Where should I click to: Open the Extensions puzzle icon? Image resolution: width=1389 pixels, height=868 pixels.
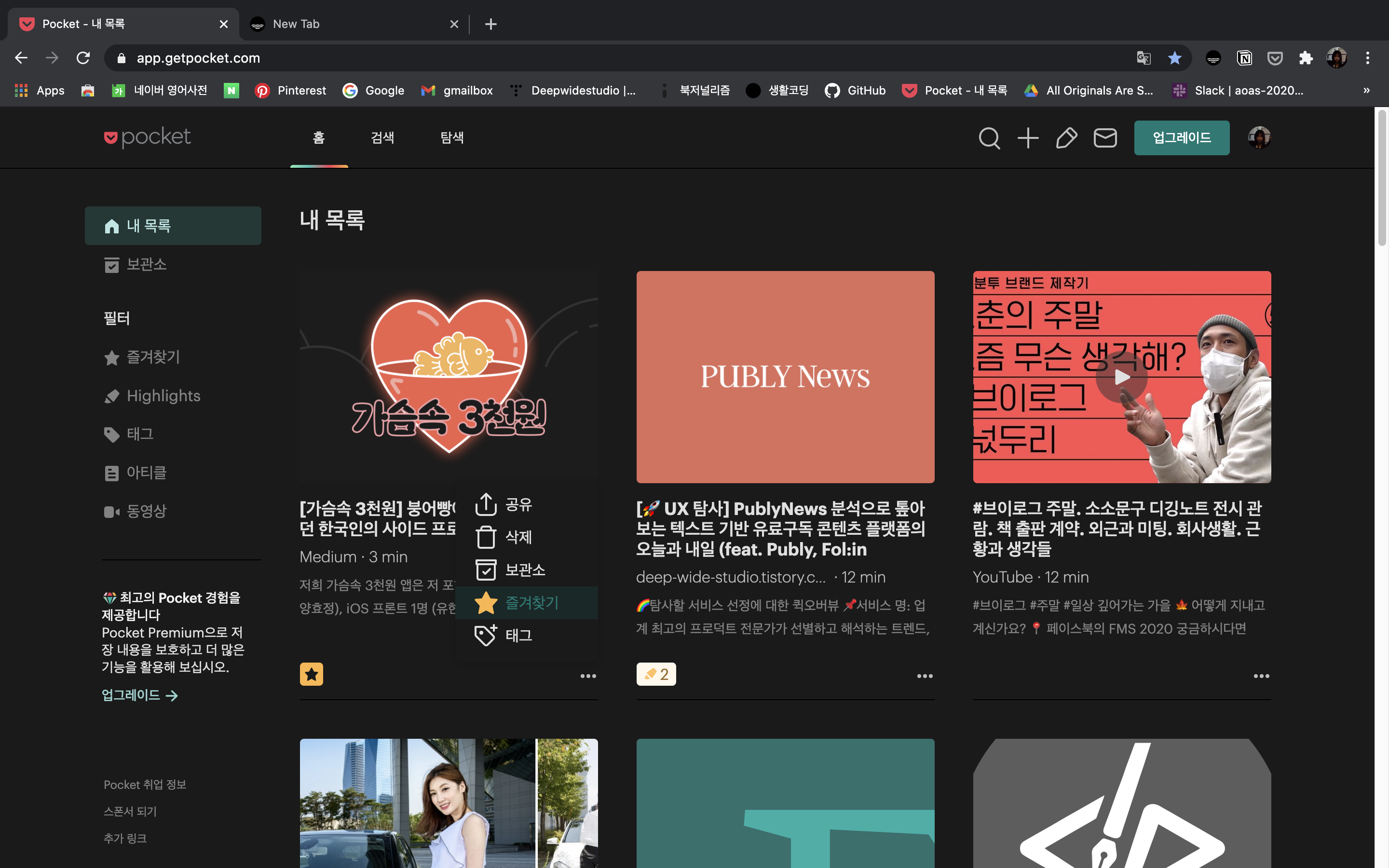(1306, 58)
